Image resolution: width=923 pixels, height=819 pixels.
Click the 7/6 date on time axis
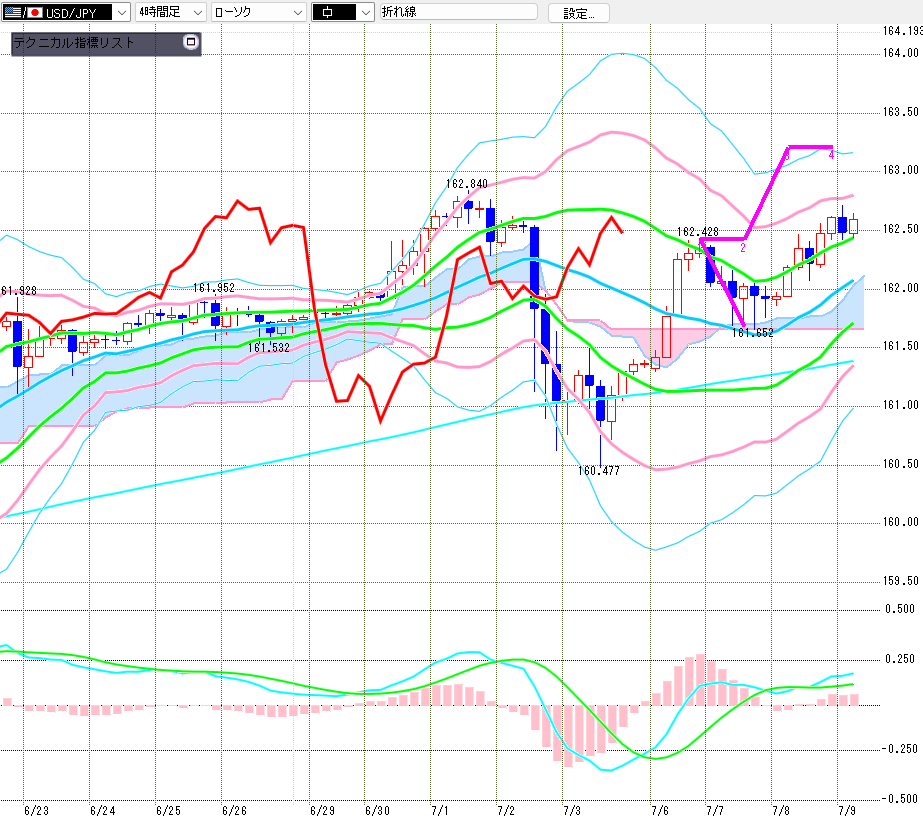[x=660, y=811]
